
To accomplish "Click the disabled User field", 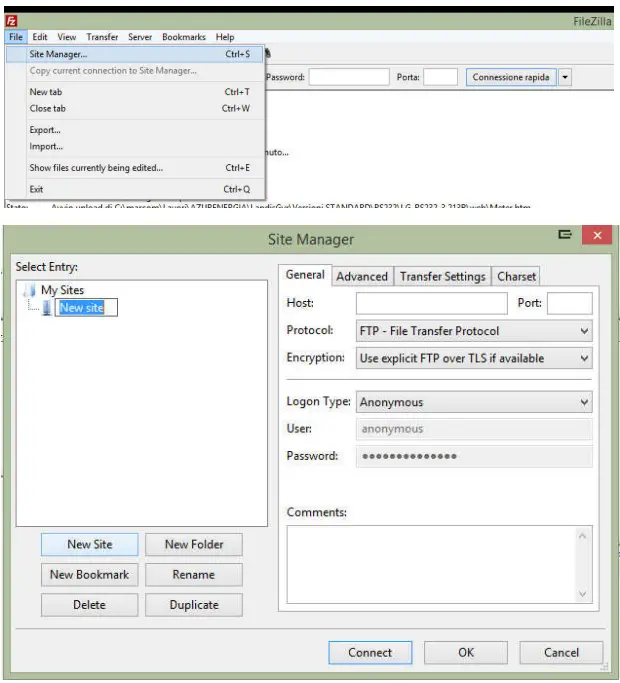I will (x=474, y=429).
